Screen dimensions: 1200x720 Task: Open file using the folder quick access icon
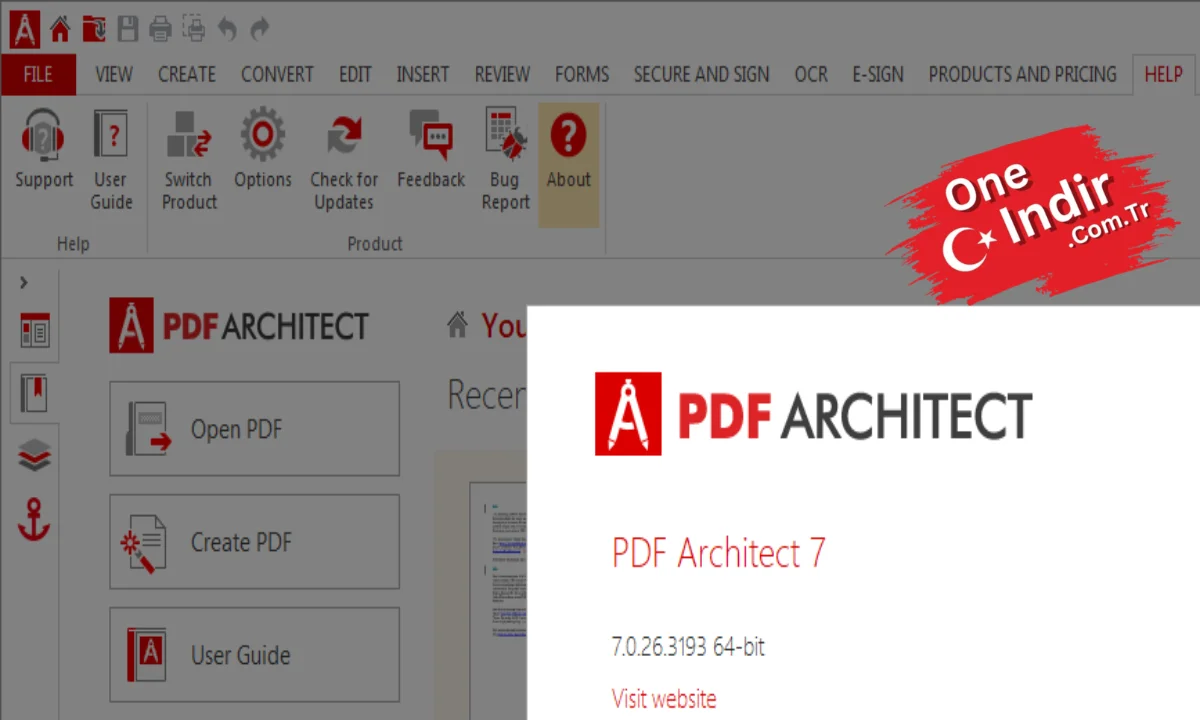coord(94,30)
